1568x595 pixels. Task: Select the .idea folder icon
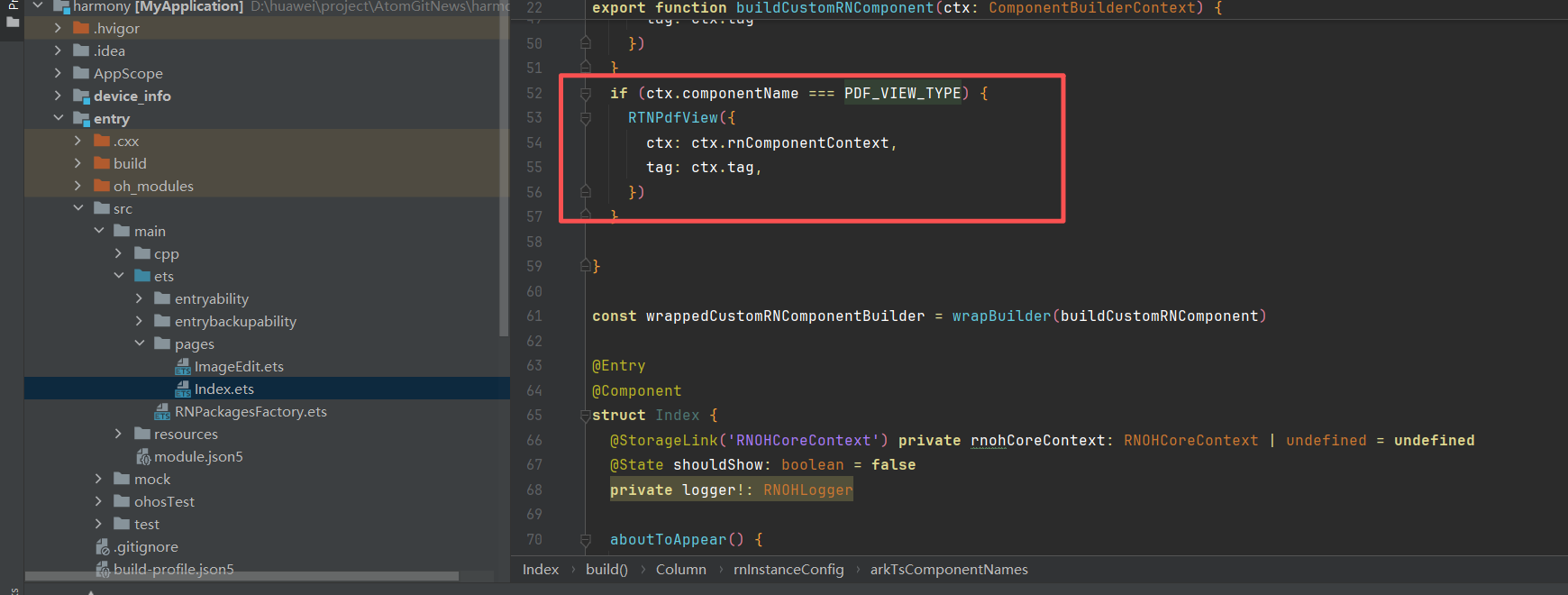[x=81, y=50]
